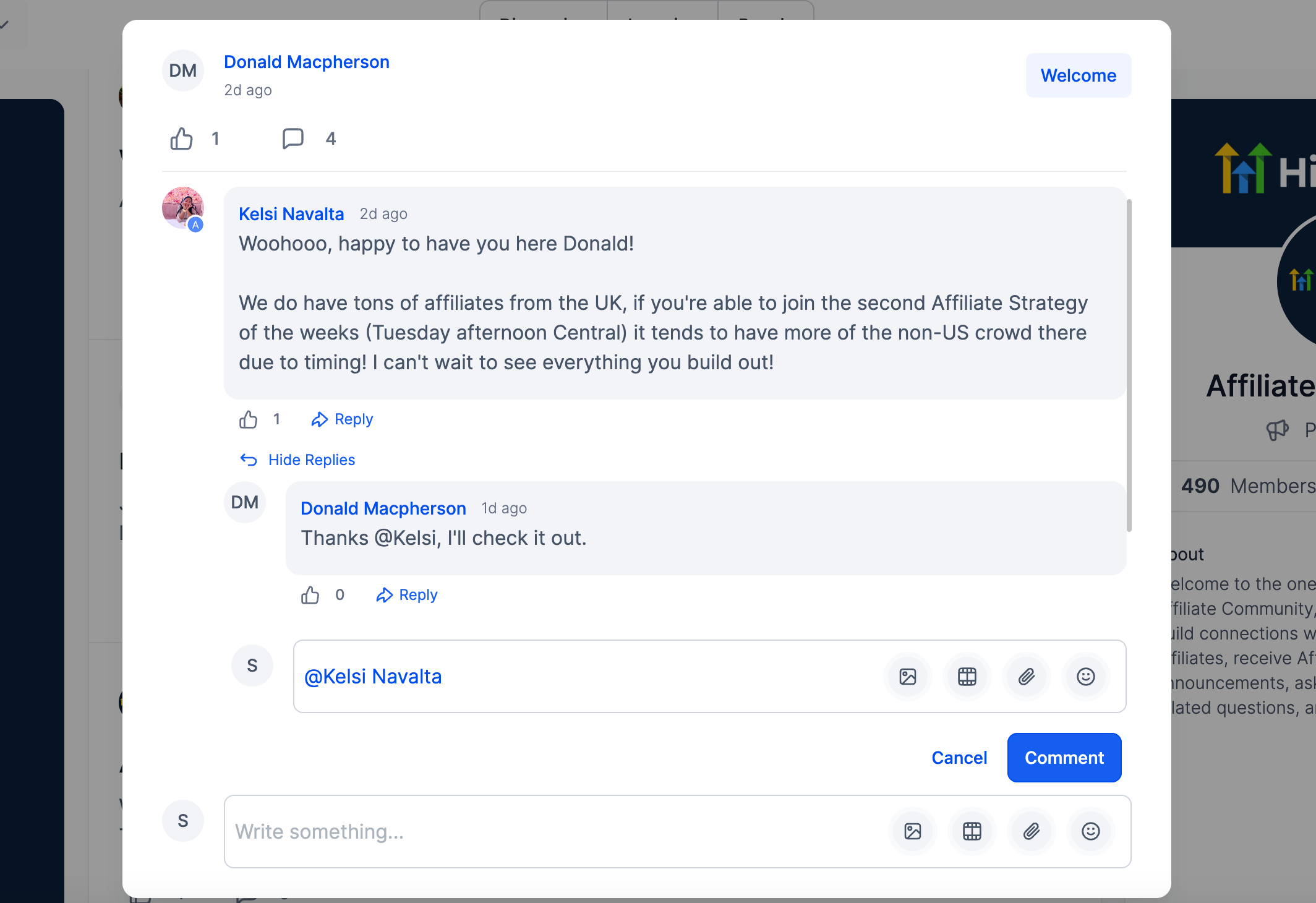This screenshot has width=1316, height=903.
Task: Insert image in the reply to Kelsi box
Action: coord(908,677)
